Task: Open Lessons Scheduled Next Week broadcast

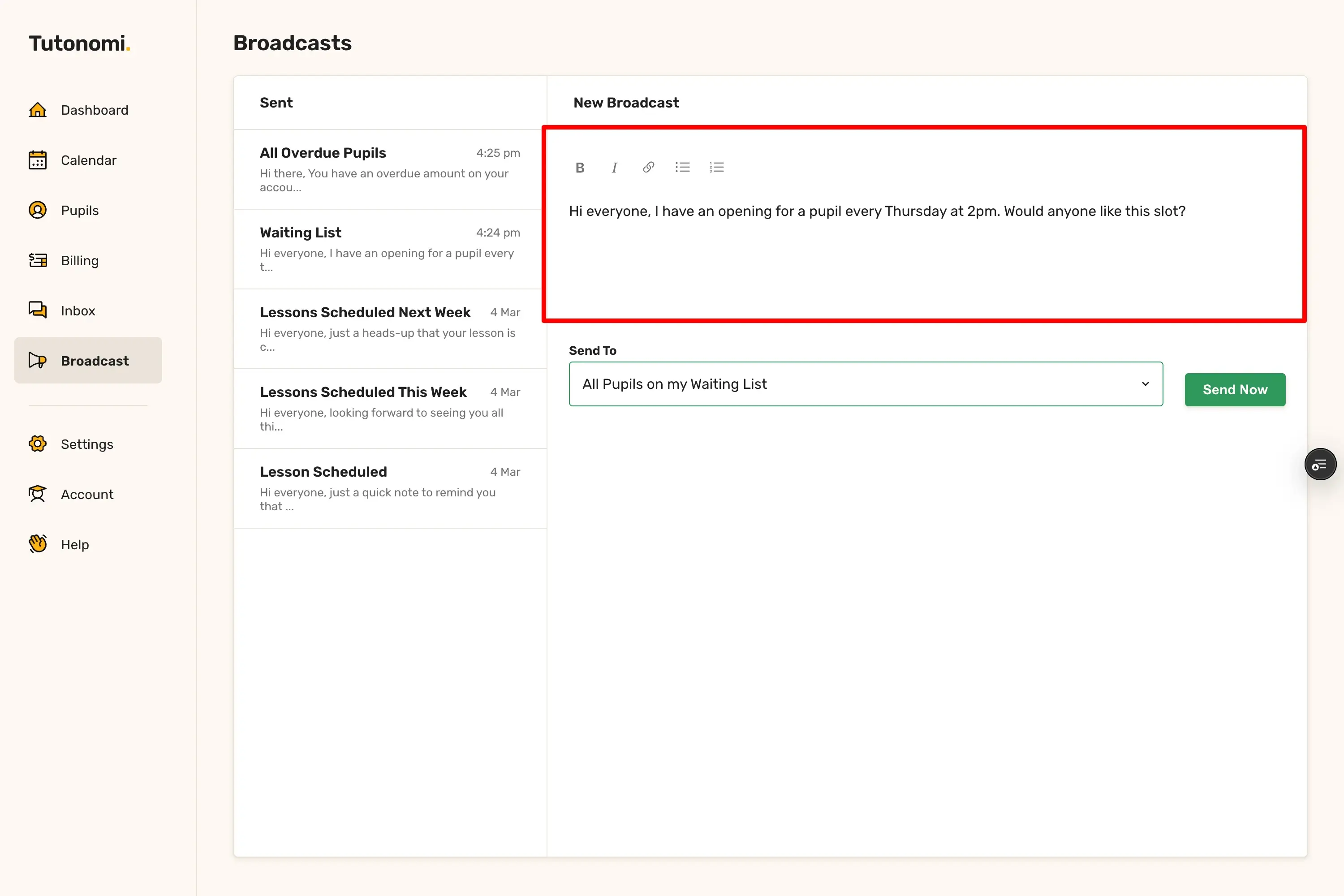Action: coord(390,328)
